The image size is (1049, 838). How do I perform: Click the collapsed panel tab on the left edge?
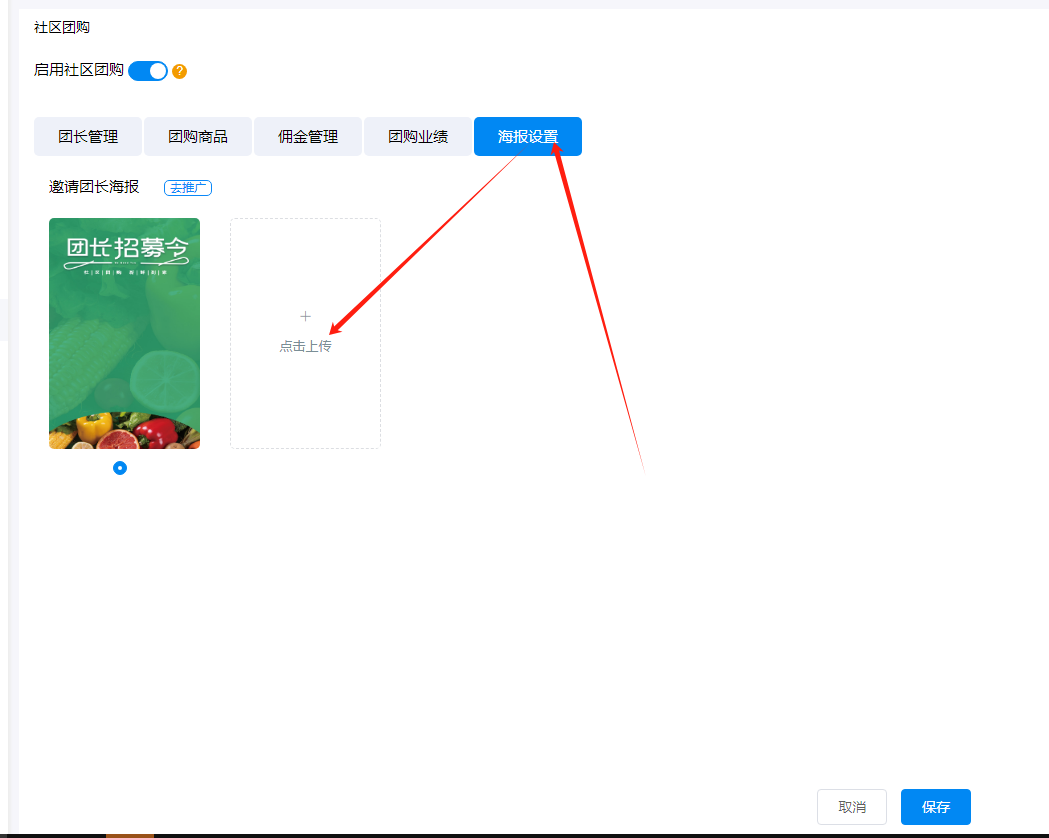tap(4, 318)
